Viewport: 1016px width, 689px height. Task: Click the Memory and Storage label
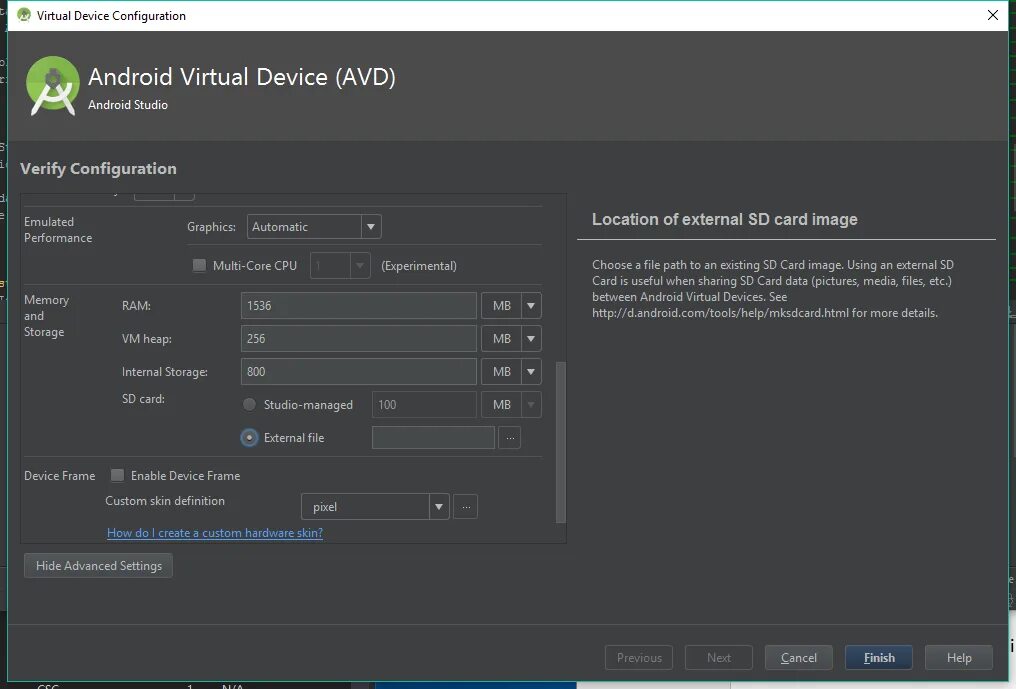(46, 316)
